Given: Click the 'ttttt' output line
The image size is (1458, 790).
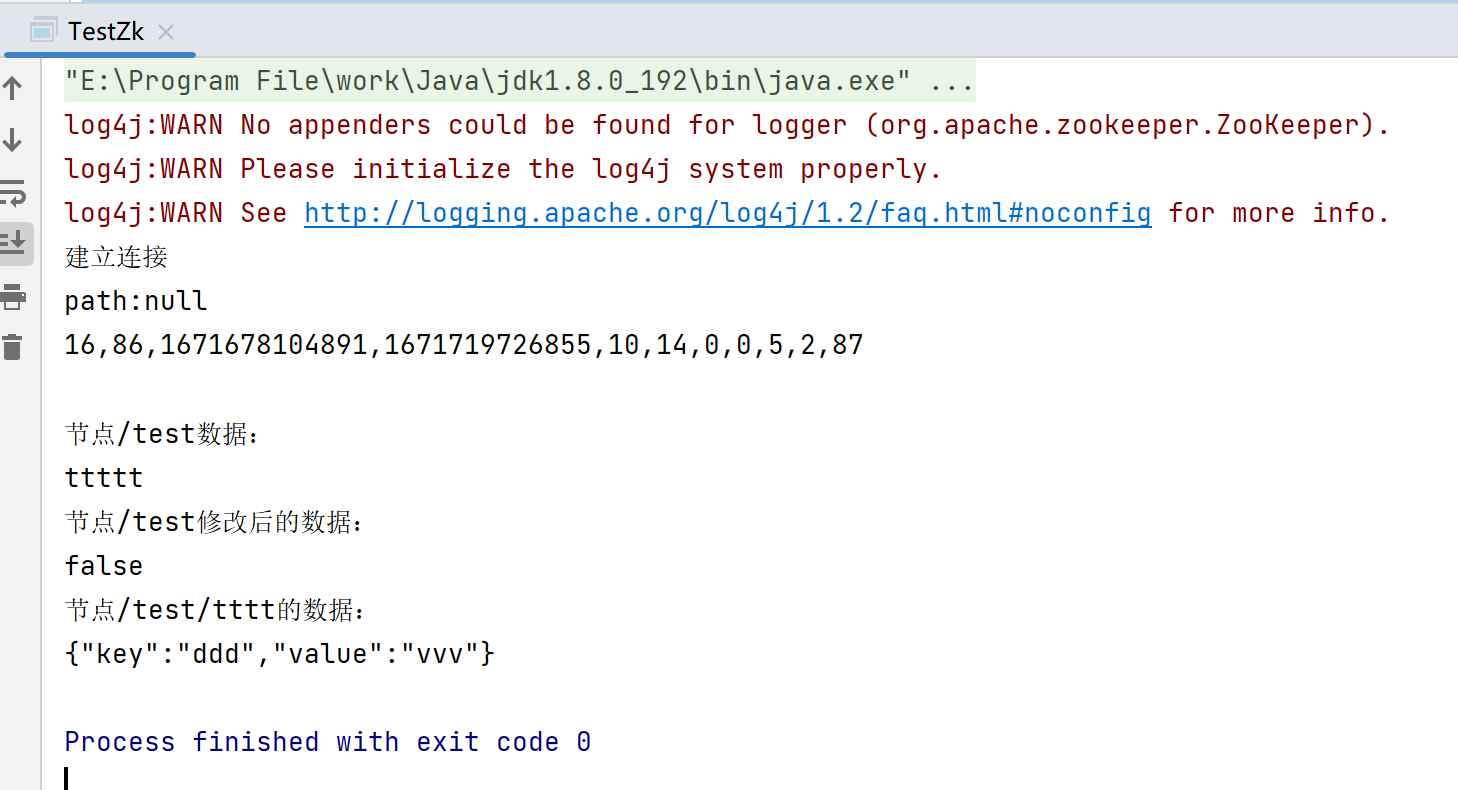Looking at the screenshot, I should (104, 478).
